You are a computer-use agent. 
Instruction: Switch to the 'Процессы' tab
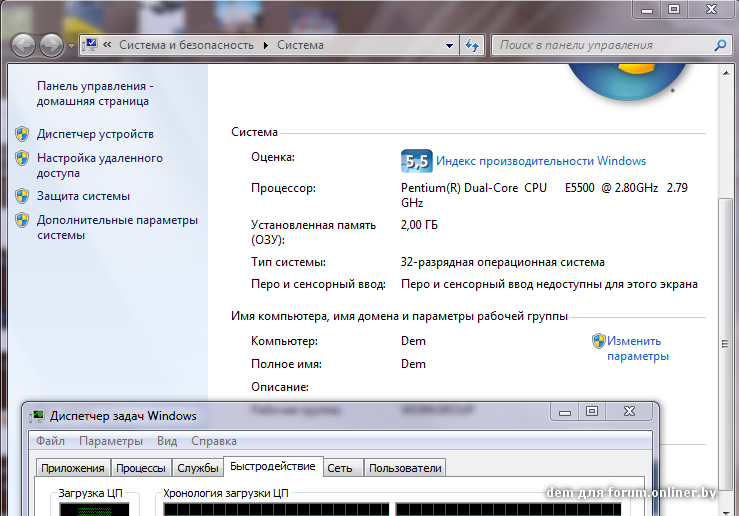pyautogui.click(x=141, y=468)
